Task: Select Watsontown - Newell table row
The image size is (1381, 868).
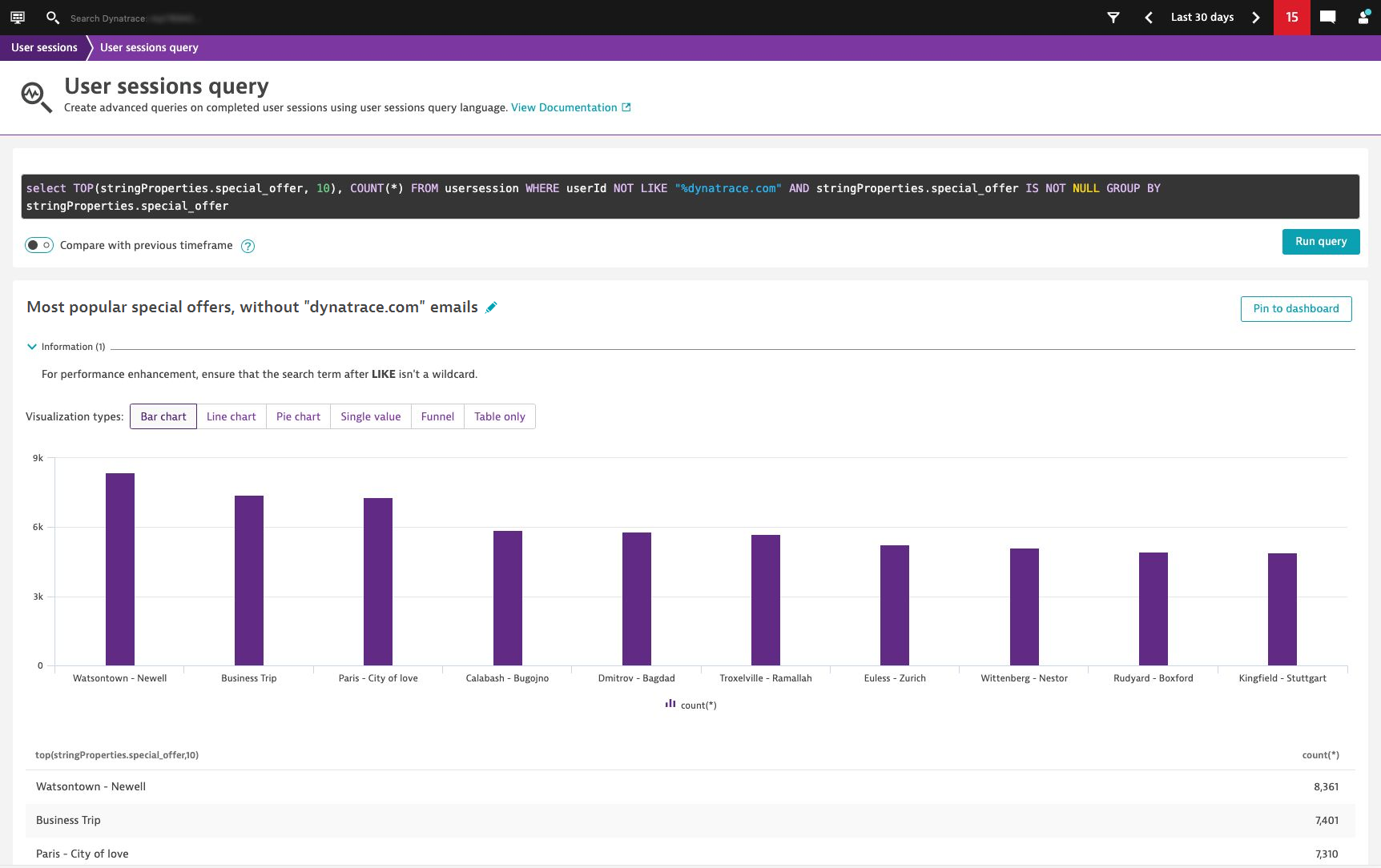Action: point(690,787)
